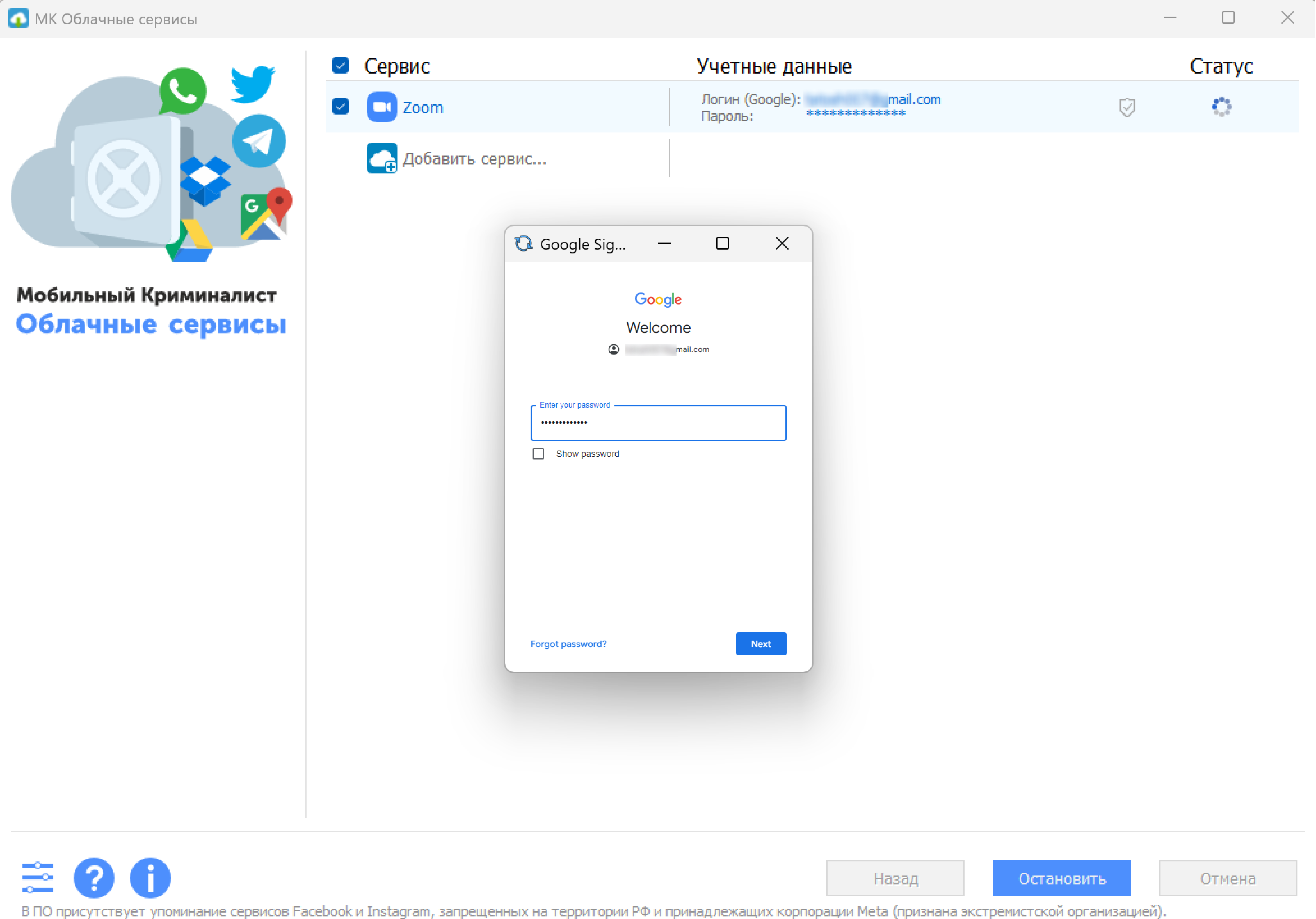This screenshot has width=1316, height=919.
Task: Enable the 'Show password' checkbox
Action: click(x=538, y=454)
